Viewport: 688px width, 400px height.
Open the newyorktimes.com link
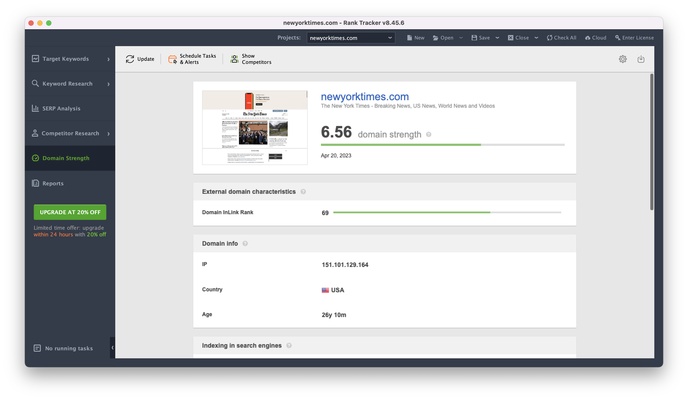coord(365,96)
